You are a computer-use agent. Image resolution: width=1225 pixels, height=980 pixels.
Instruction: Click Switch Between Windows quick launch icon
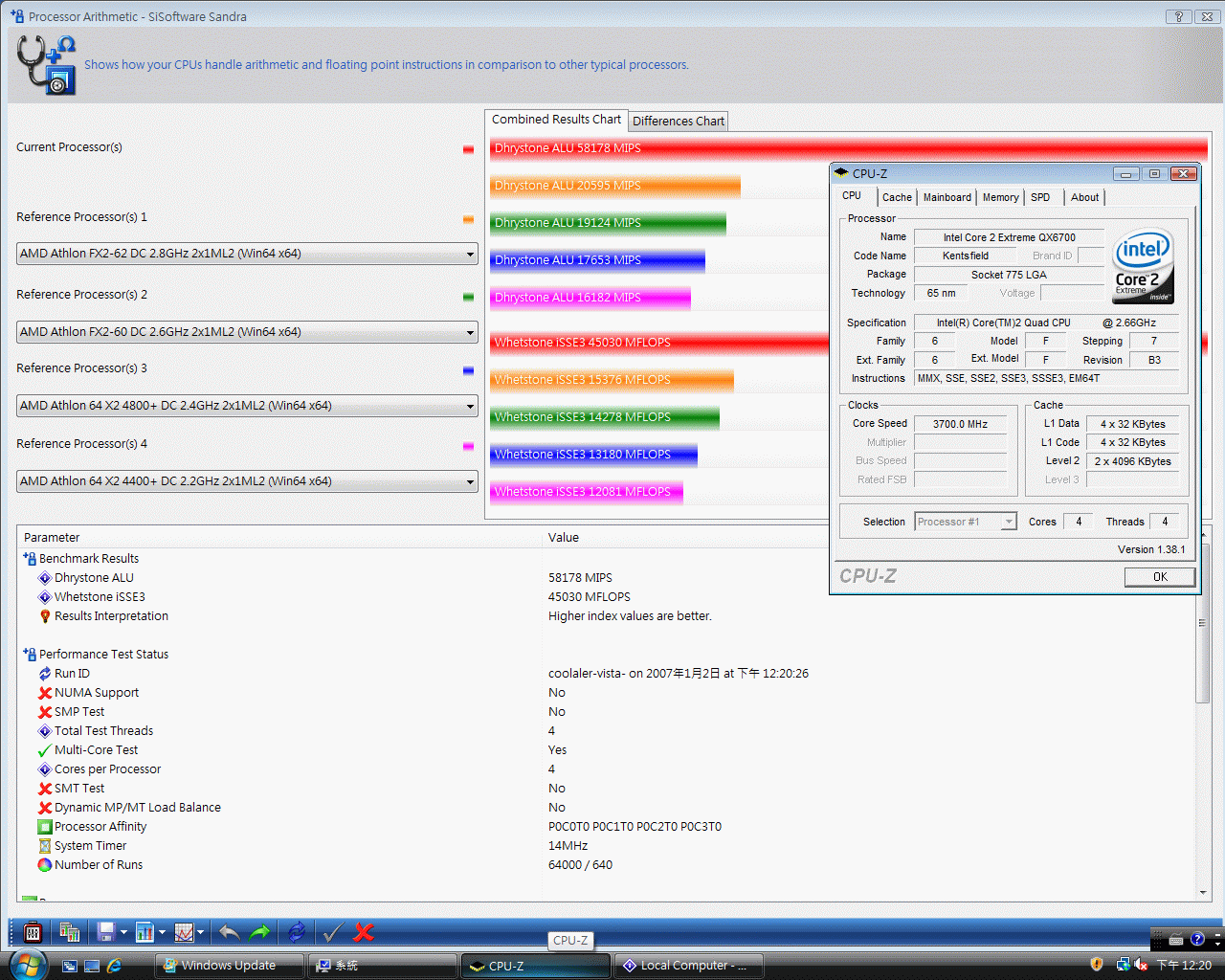click(70, 966)
